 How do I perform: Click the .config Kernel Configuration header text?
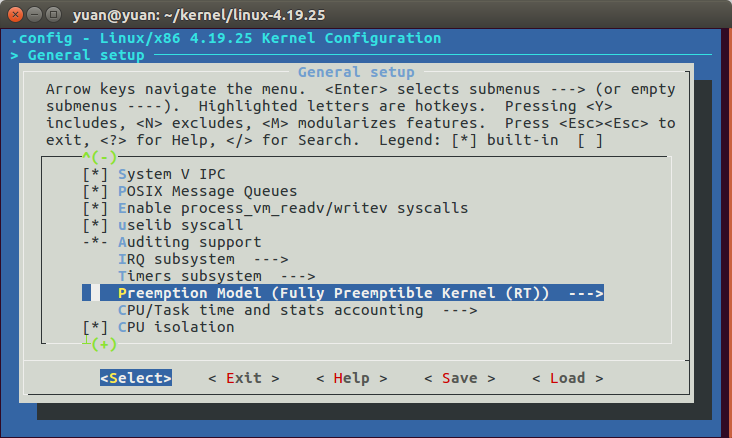coord(225,38)
